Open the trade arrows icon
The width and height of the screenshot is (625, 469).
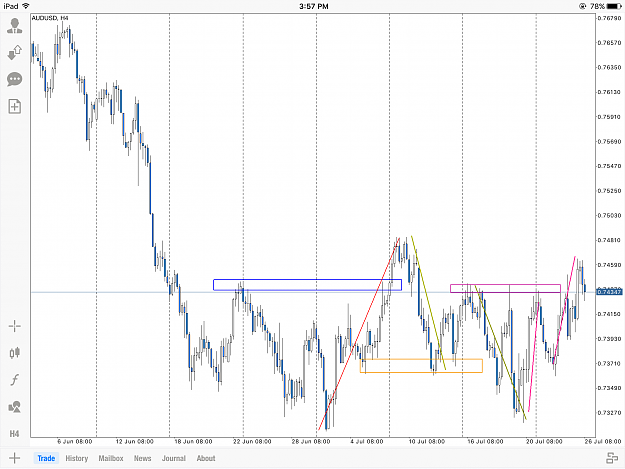15,53
